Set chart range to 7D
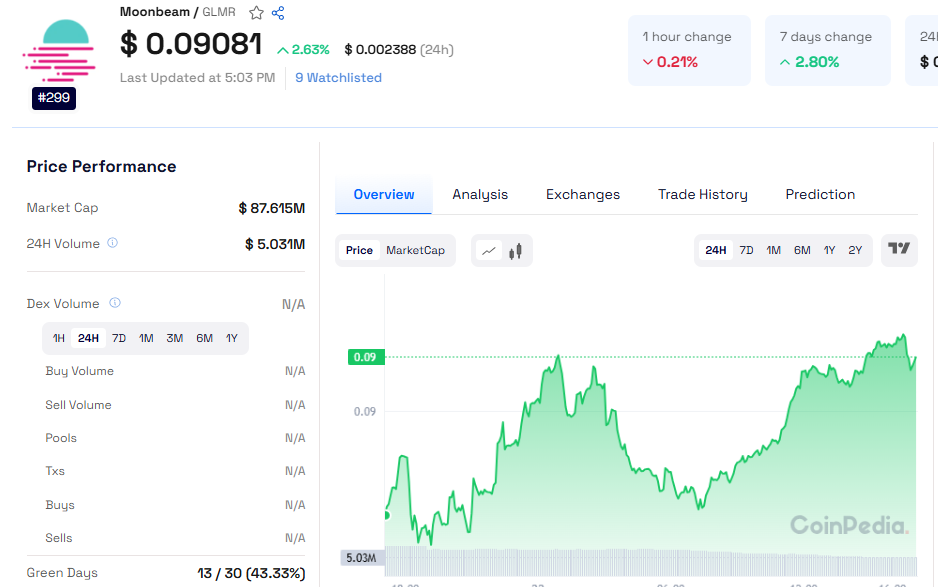 click(747, 250)
